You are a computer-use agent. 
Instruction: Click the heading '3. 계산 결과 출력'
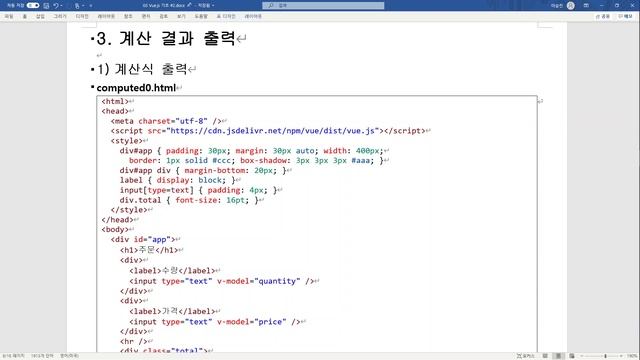(166, 38)
